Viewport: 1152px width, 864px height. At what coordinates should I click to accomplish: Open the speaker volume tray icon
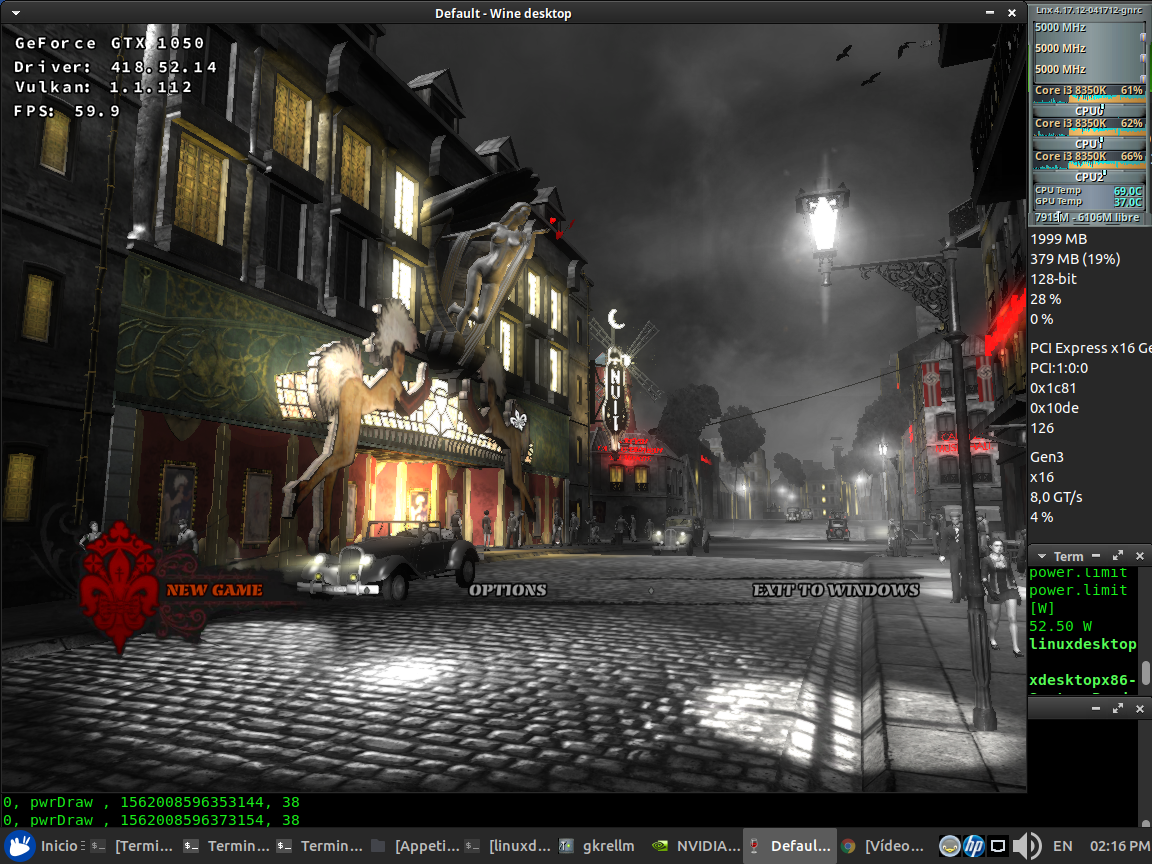click(x=1026, y=846)
